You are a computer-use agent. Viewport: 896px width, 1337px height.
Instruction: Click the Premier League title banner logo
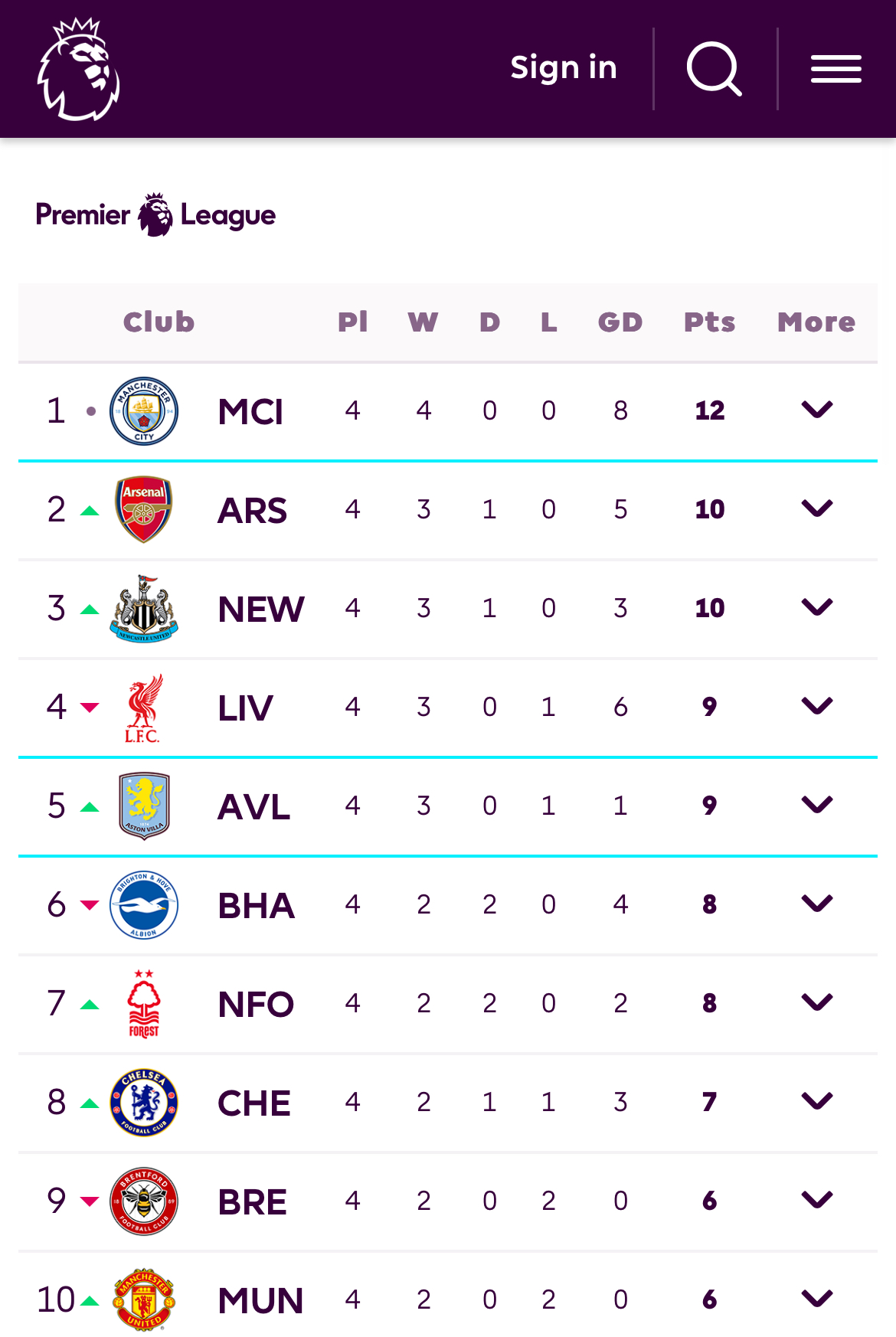pos(155,215)
